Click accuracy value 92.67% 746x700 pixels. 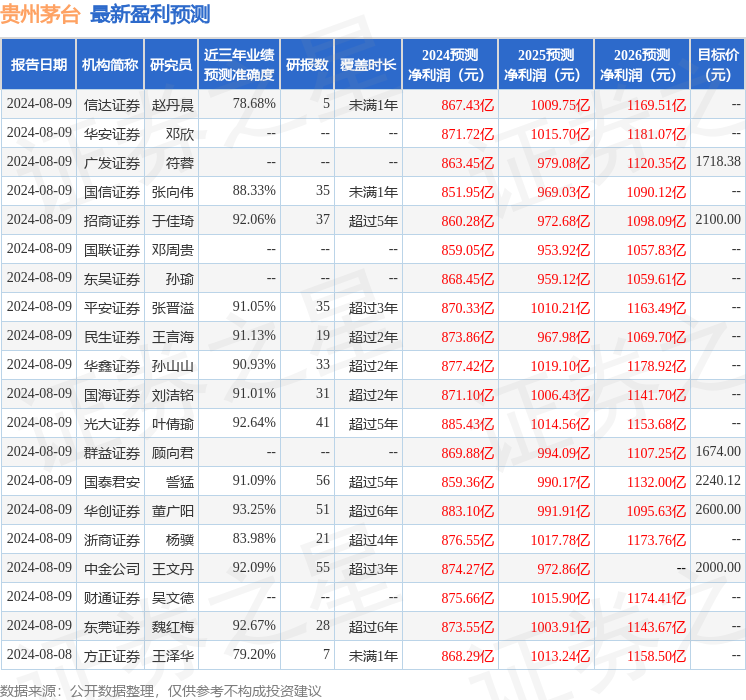(x=254, y=625)
